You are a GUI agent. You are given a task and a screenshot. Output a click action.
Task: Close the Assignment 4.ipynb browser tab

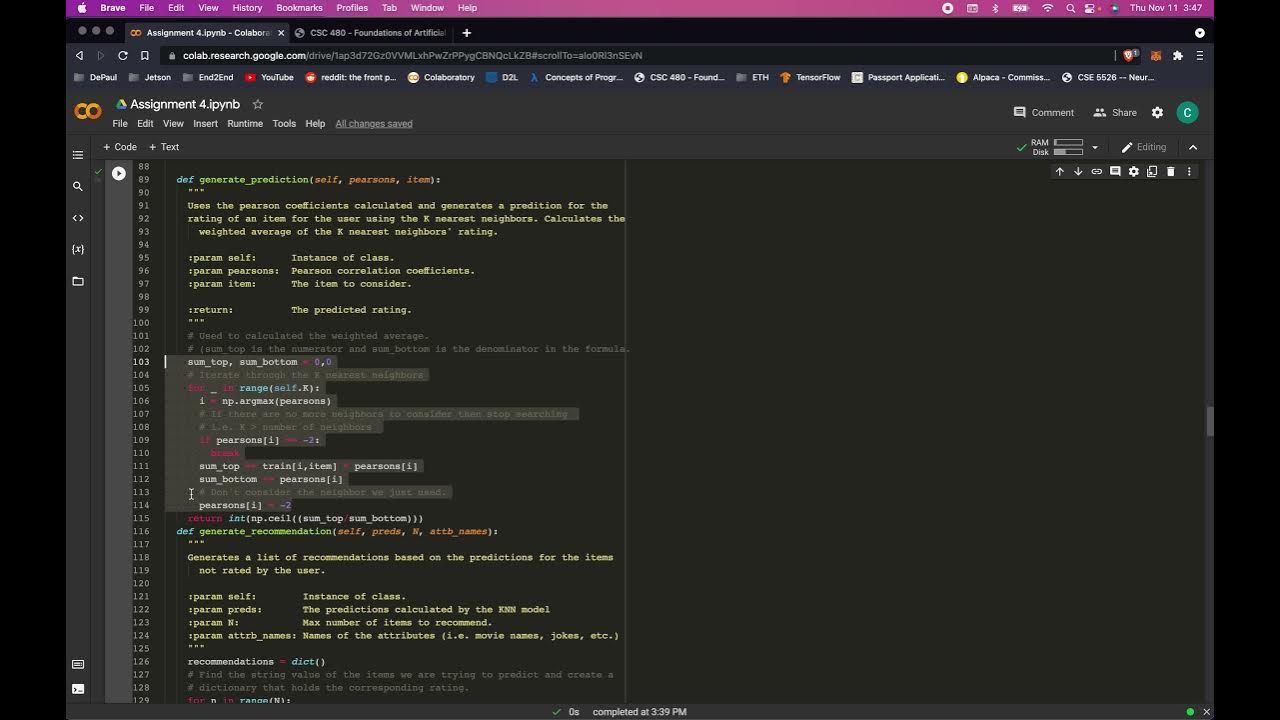click(x=281, y=33)
